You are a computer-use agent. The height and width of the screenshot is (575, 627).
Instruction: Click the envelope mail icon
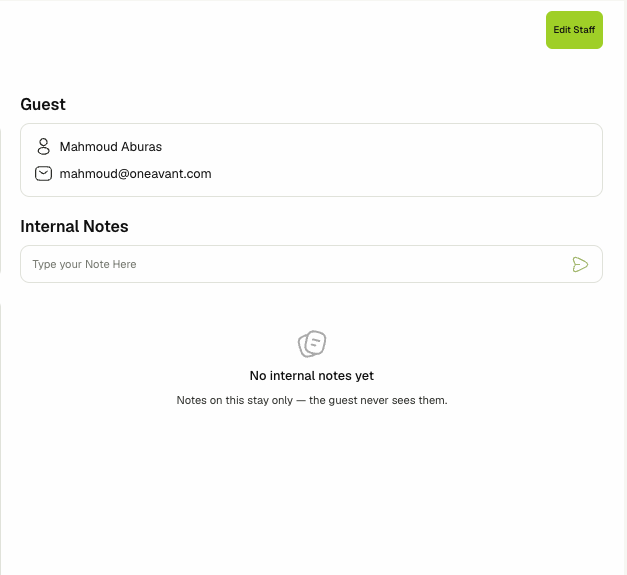pyautogui.click(x=44, y=174)
